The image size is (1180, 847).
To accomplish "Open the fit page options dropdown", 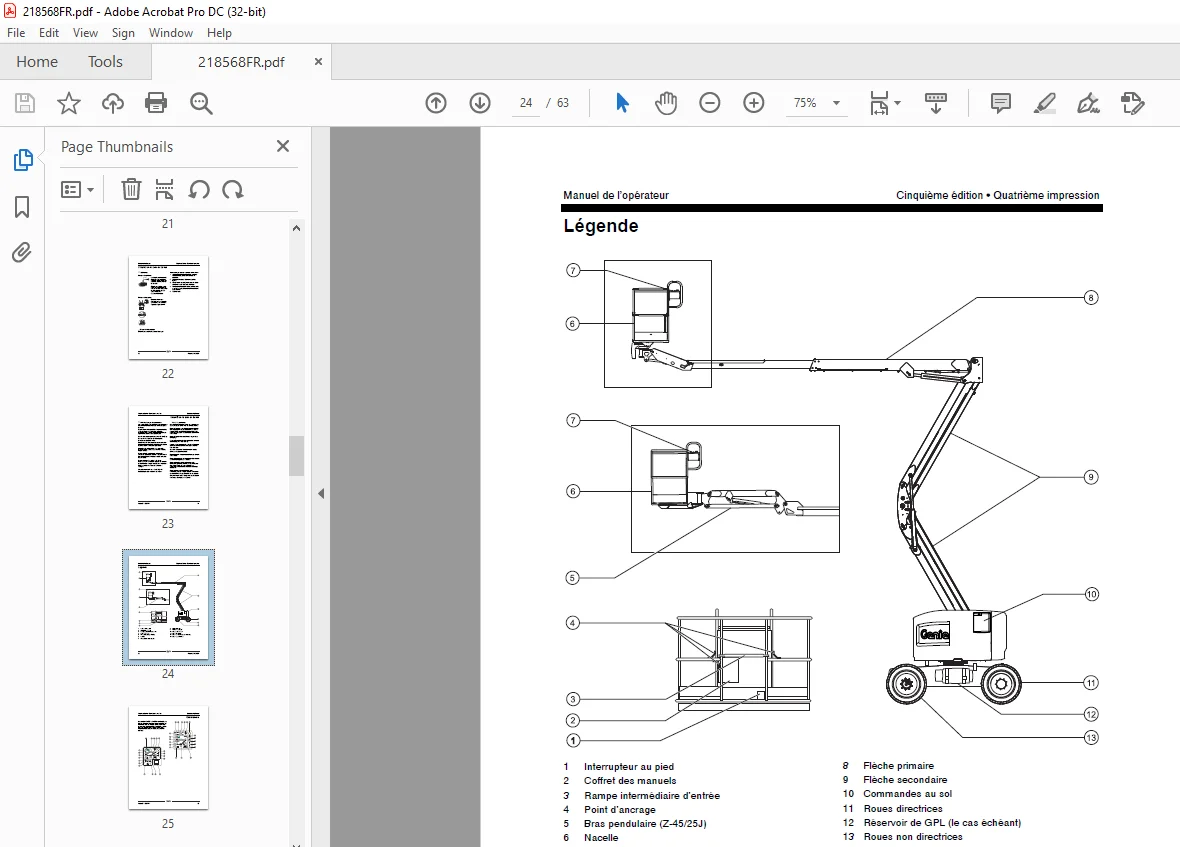I will coord(885,103).
